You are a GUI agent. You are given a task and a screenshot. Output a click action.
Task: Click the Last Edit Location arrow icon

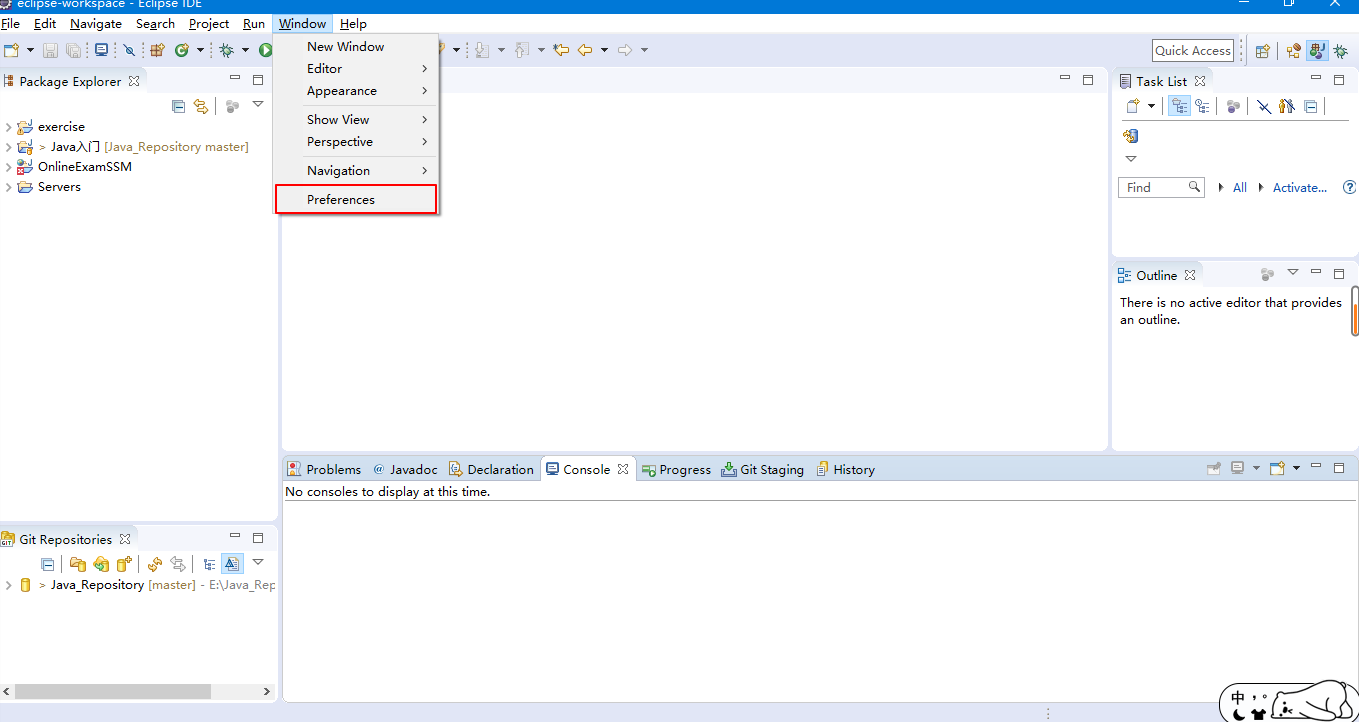pyautogui.click(x=561, y=50)
